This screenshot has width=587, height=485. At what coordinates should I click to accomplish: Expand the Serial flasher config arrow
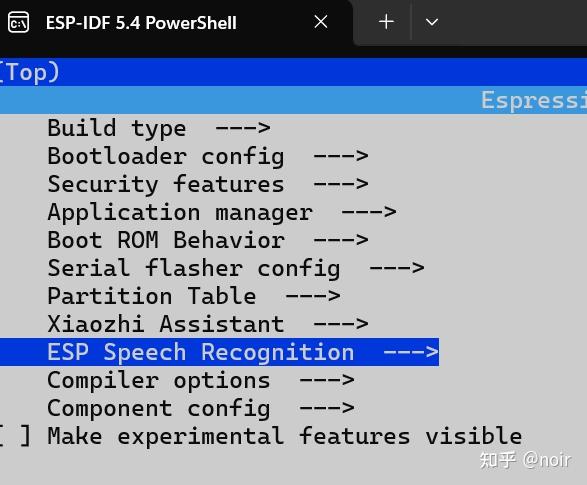pos(397,268)
